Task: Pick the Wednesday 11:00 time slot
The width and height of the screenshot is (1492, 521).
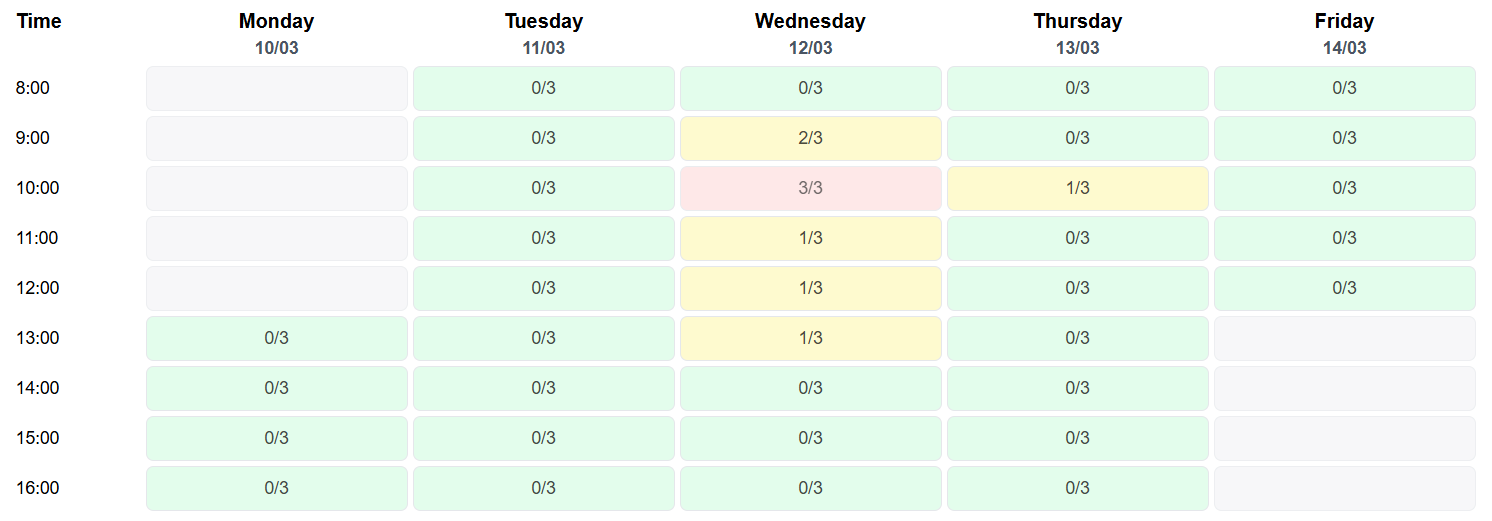Action: (x=810, y=238)
